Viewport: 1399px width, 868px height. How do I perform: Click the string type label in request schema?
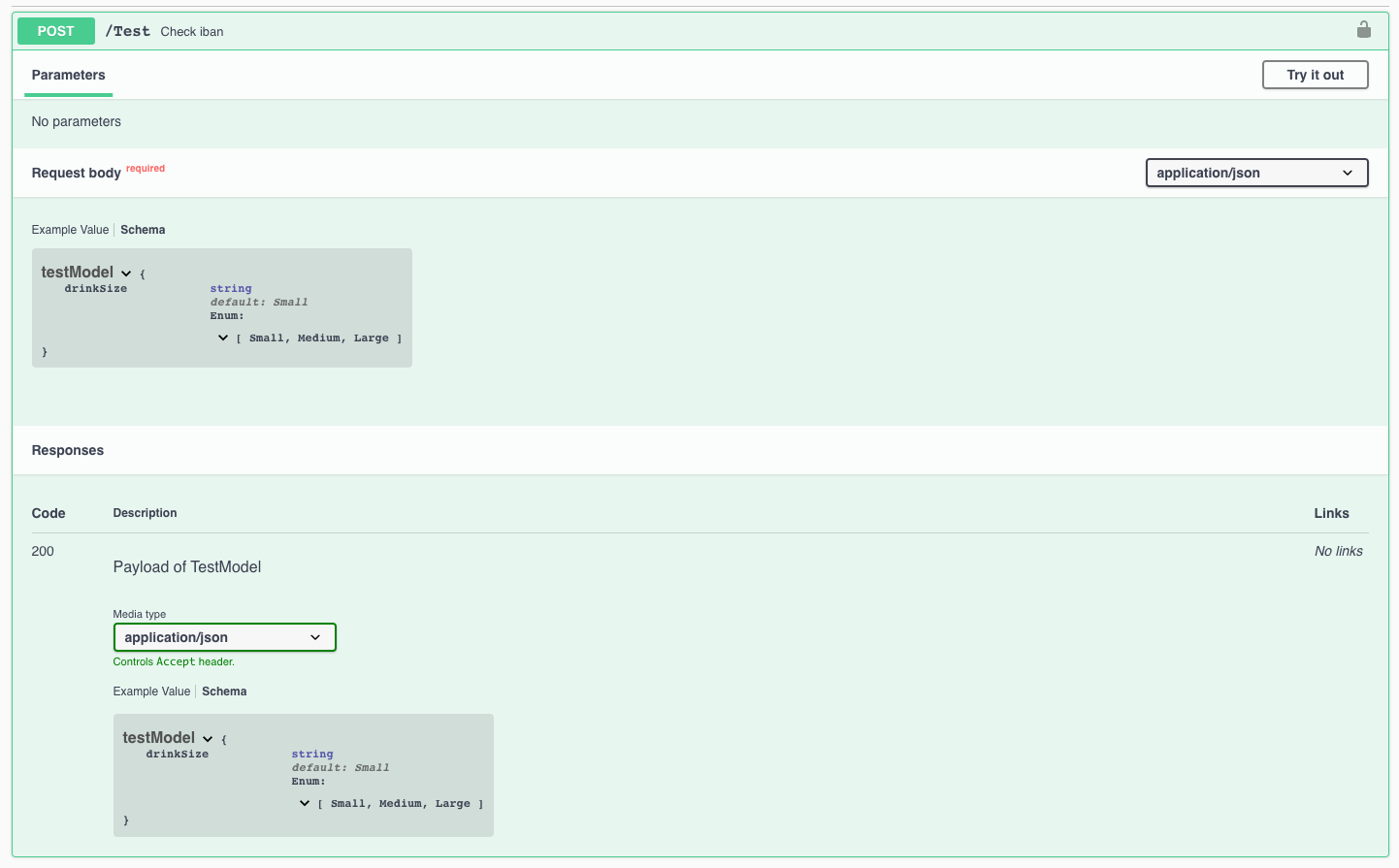click(x=231, y=288)
